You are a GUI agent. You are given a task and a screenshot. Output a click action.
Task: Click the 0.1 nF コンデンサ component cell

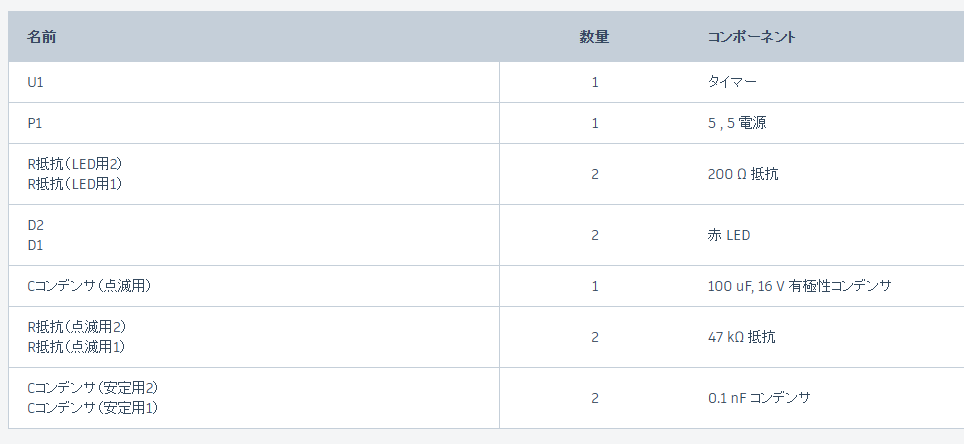pos(759,398)
